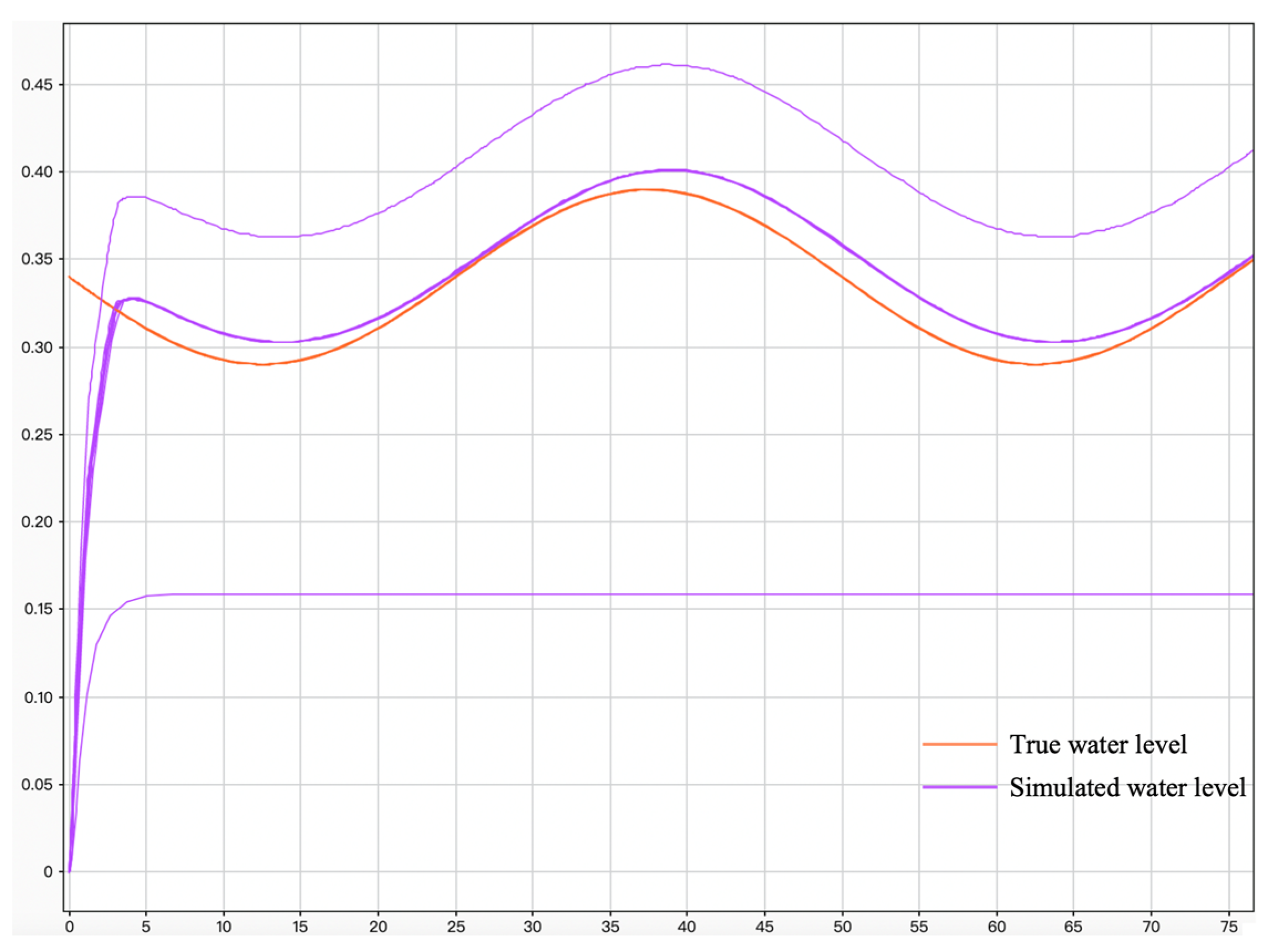Click the 65 x-axis tick label
Image resolution: width=1278 pixels, height=952 pixels.
tap(1073, 927)
